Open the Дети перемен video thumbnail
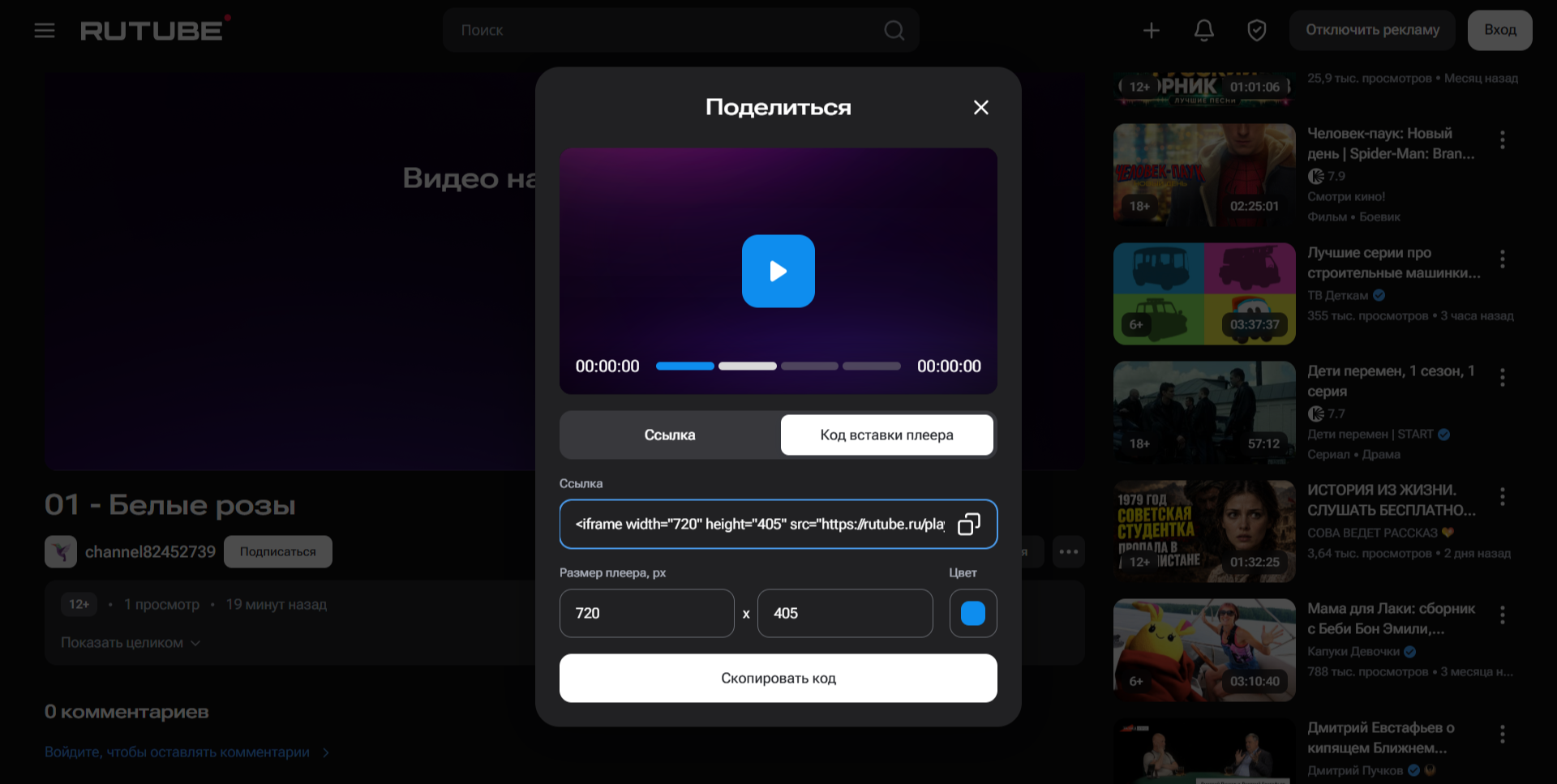The image size is (1557, 784). (x=1204, y=413)
